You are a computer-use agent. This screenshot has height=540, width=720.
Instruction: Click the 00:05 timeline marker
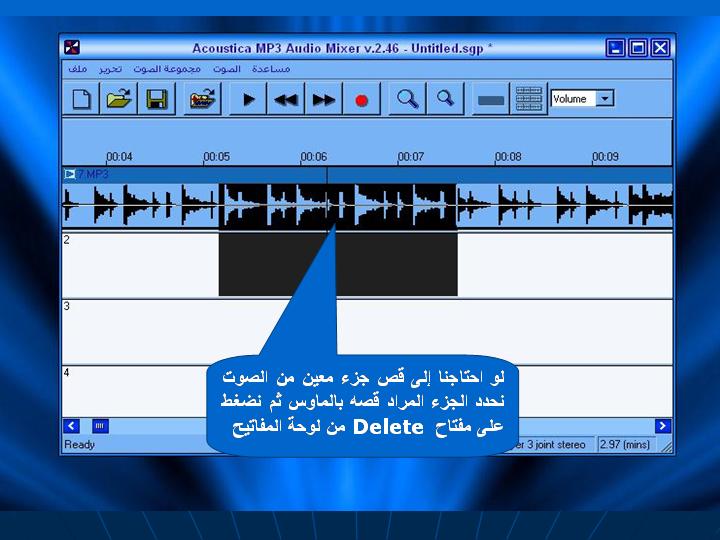tap(216, 157)
